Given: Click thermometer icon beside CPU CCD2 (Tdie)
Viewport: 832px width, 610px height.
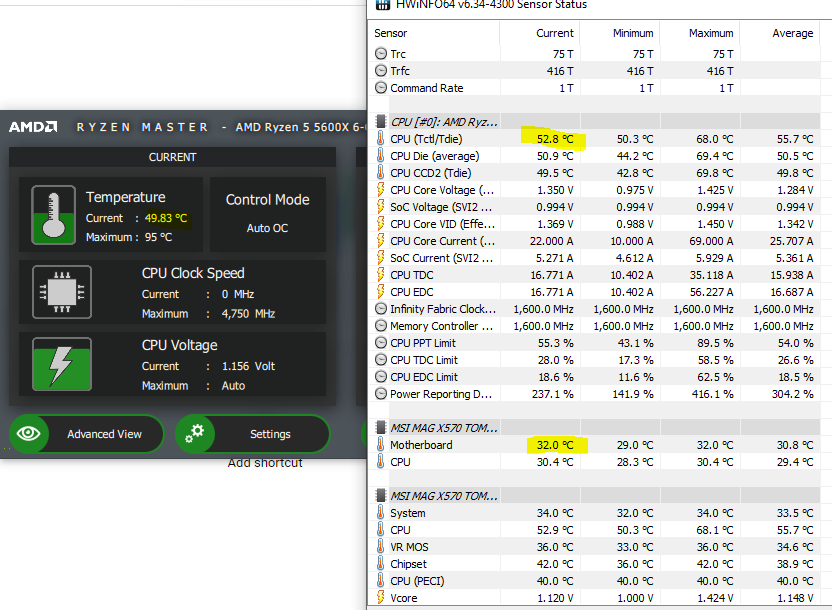Looking at the screenshot, I should [380, 172].
